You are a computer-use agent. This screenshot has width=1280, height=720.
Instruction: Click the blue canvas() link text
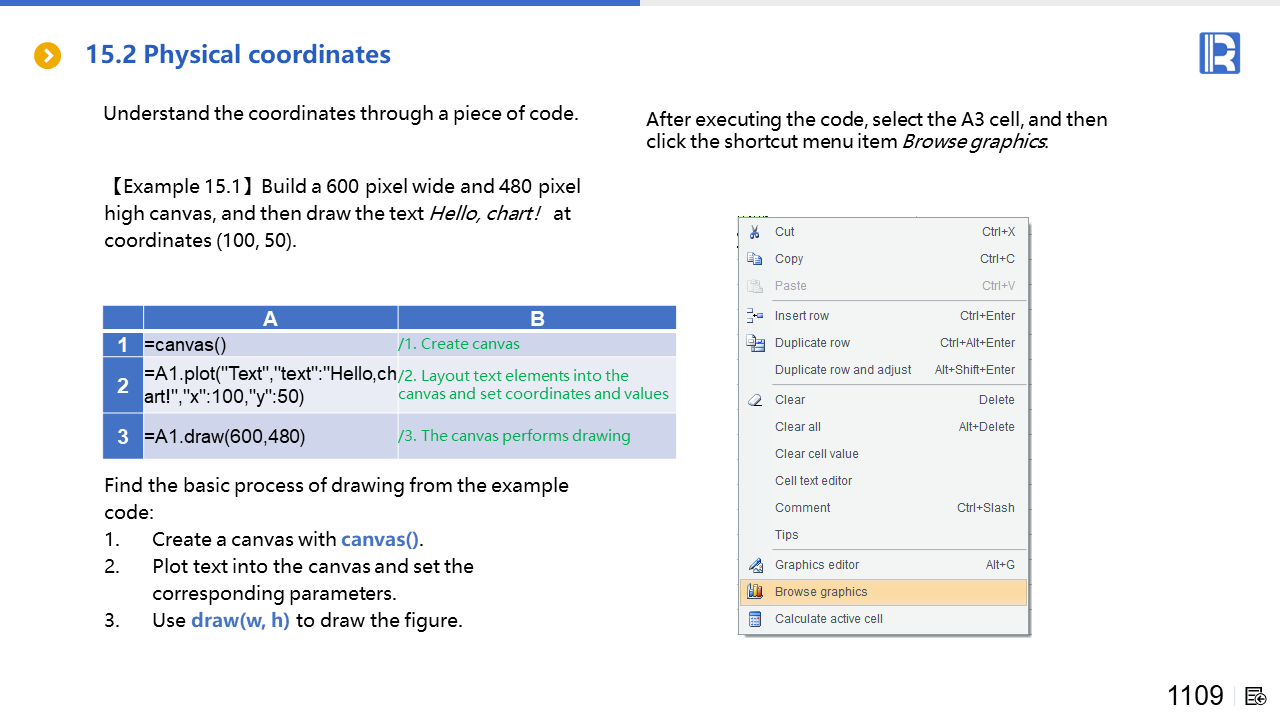point(380,540)
